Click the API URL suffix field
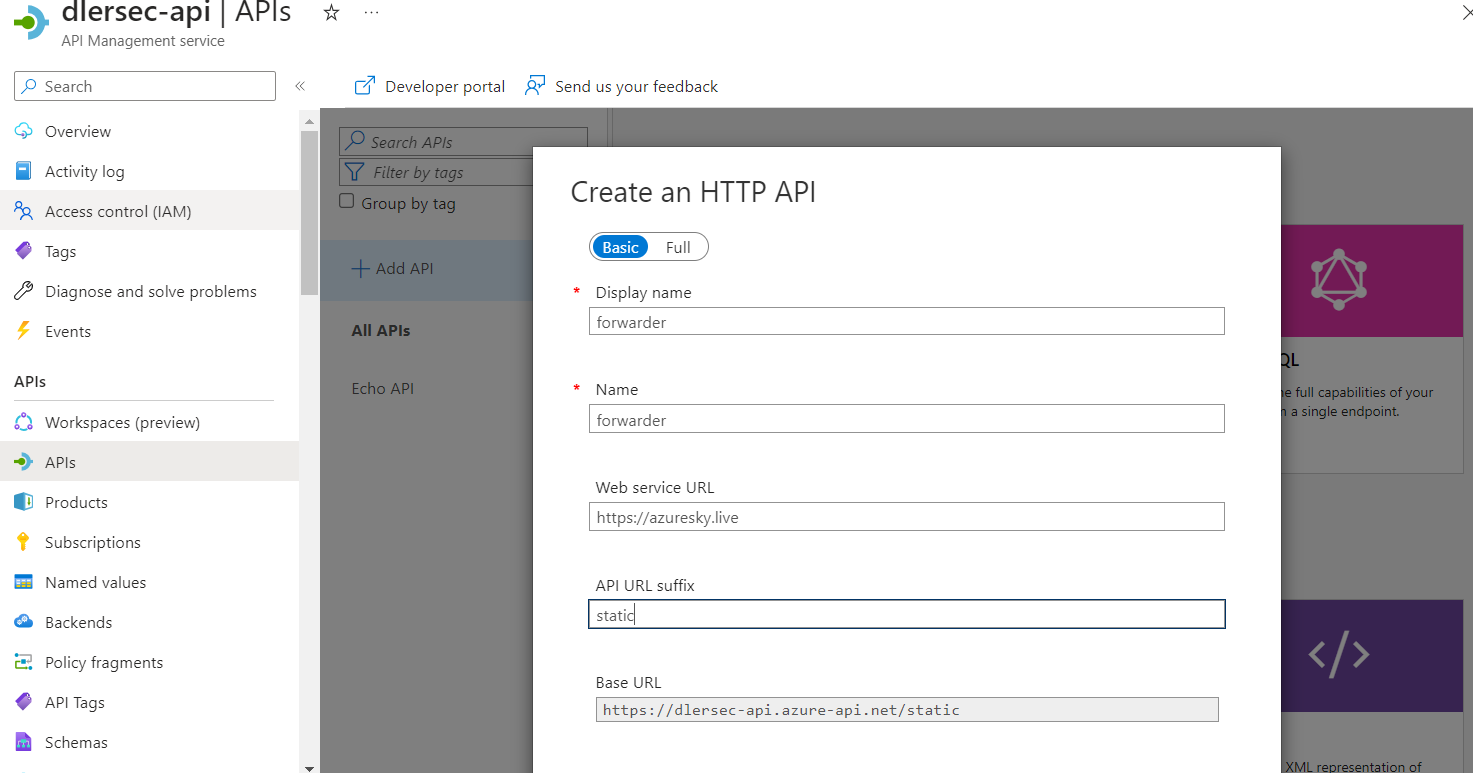The width and height of the screenshot is (1473, 773). pyautogui.click(x=907, y=614)
